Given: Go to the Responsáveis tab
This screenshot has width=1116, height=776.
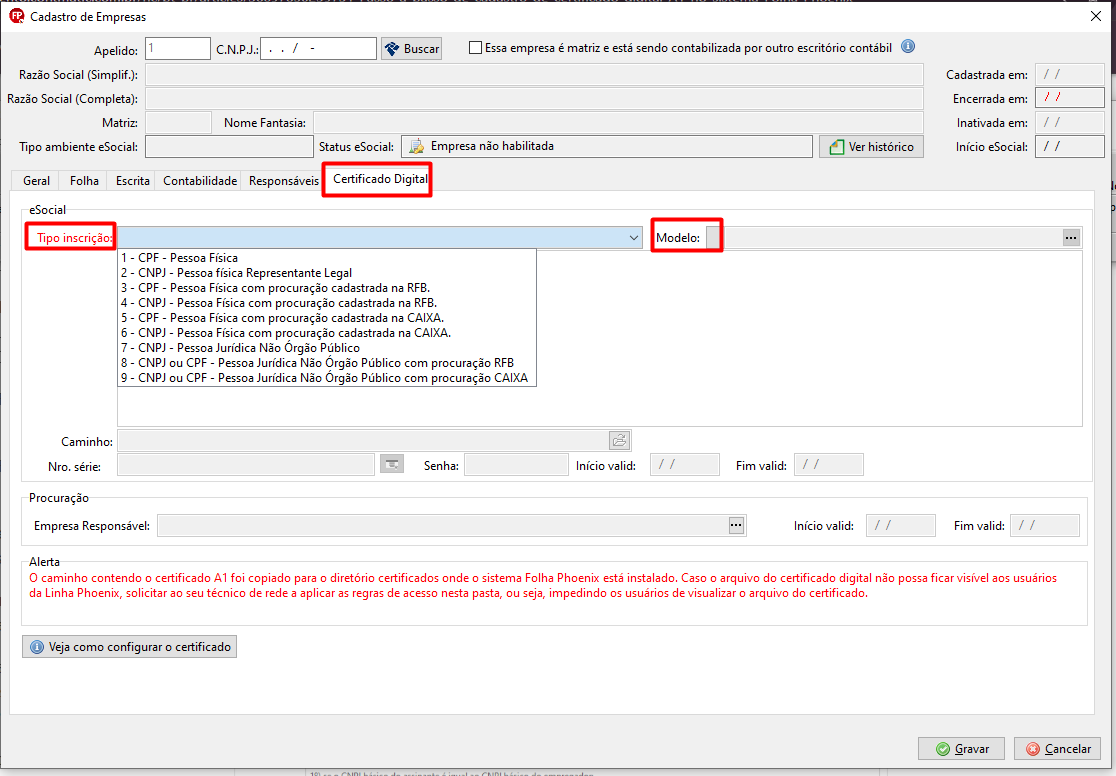Looking at the screenshot, I should tap(283, 181).
